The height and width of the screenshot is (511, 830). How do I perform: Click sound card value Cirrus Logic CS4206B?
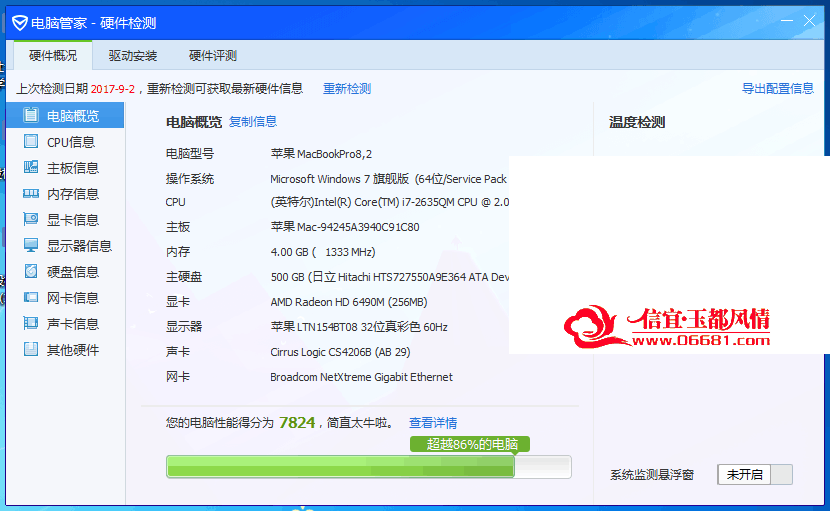tap(340, 352)
